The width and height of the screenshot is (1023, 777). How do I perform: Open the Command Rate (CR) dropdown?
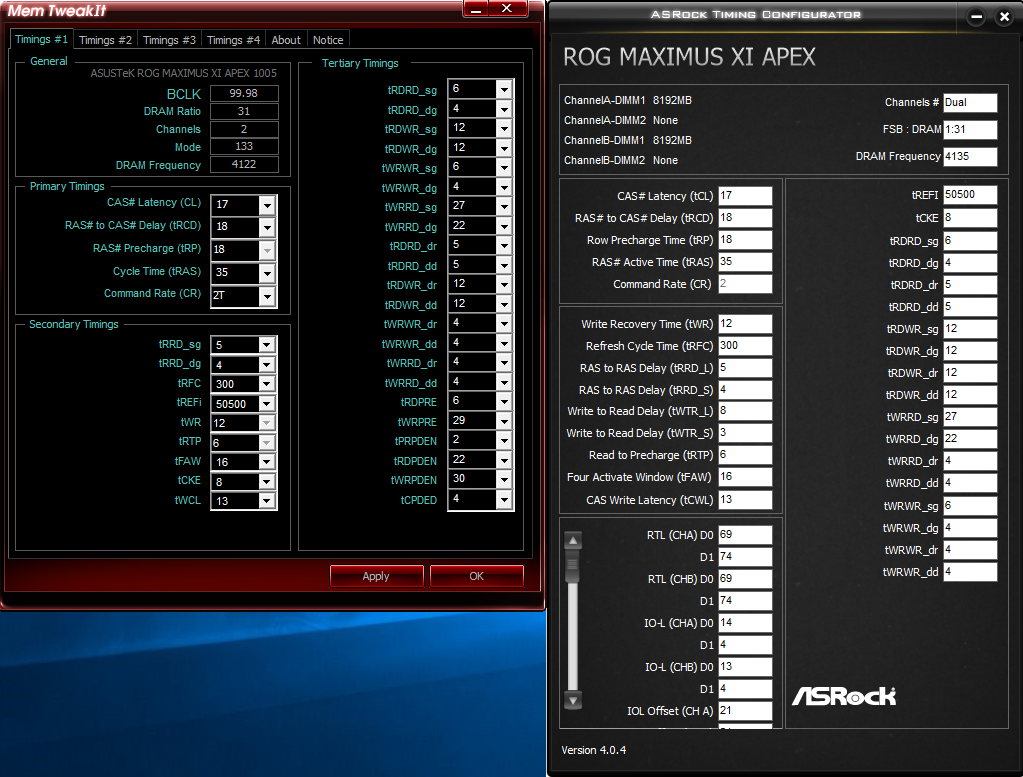[267, 296]
